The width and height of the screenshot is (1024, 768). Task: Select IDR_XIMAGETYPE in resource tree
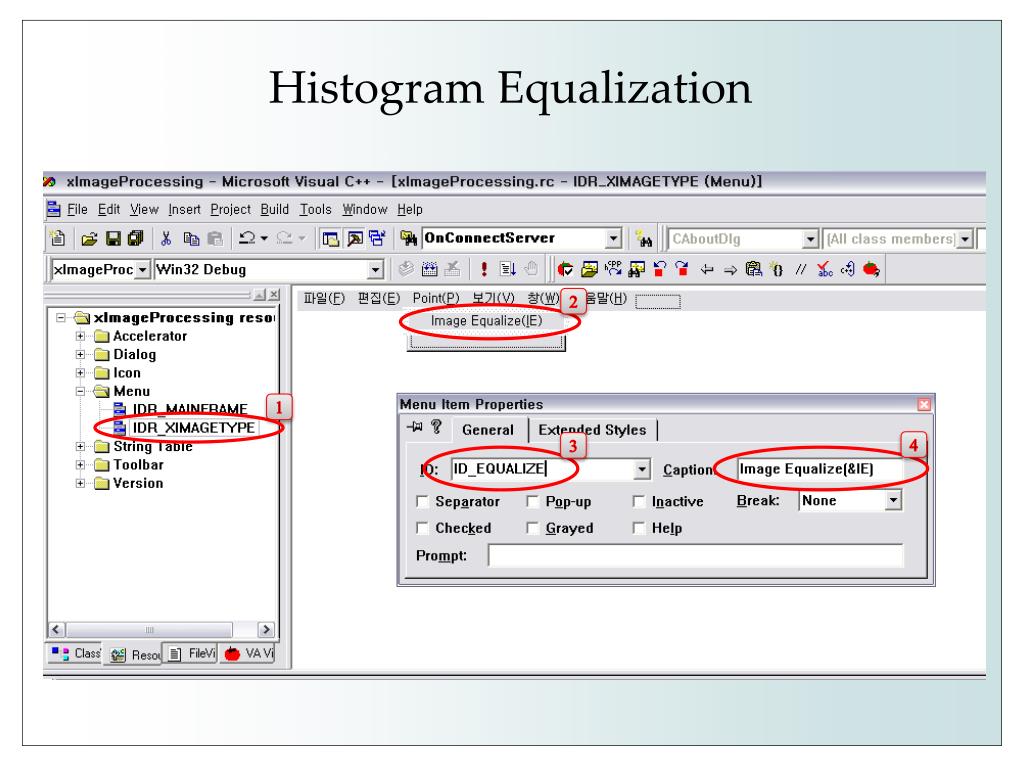click(x=193, y=428)
